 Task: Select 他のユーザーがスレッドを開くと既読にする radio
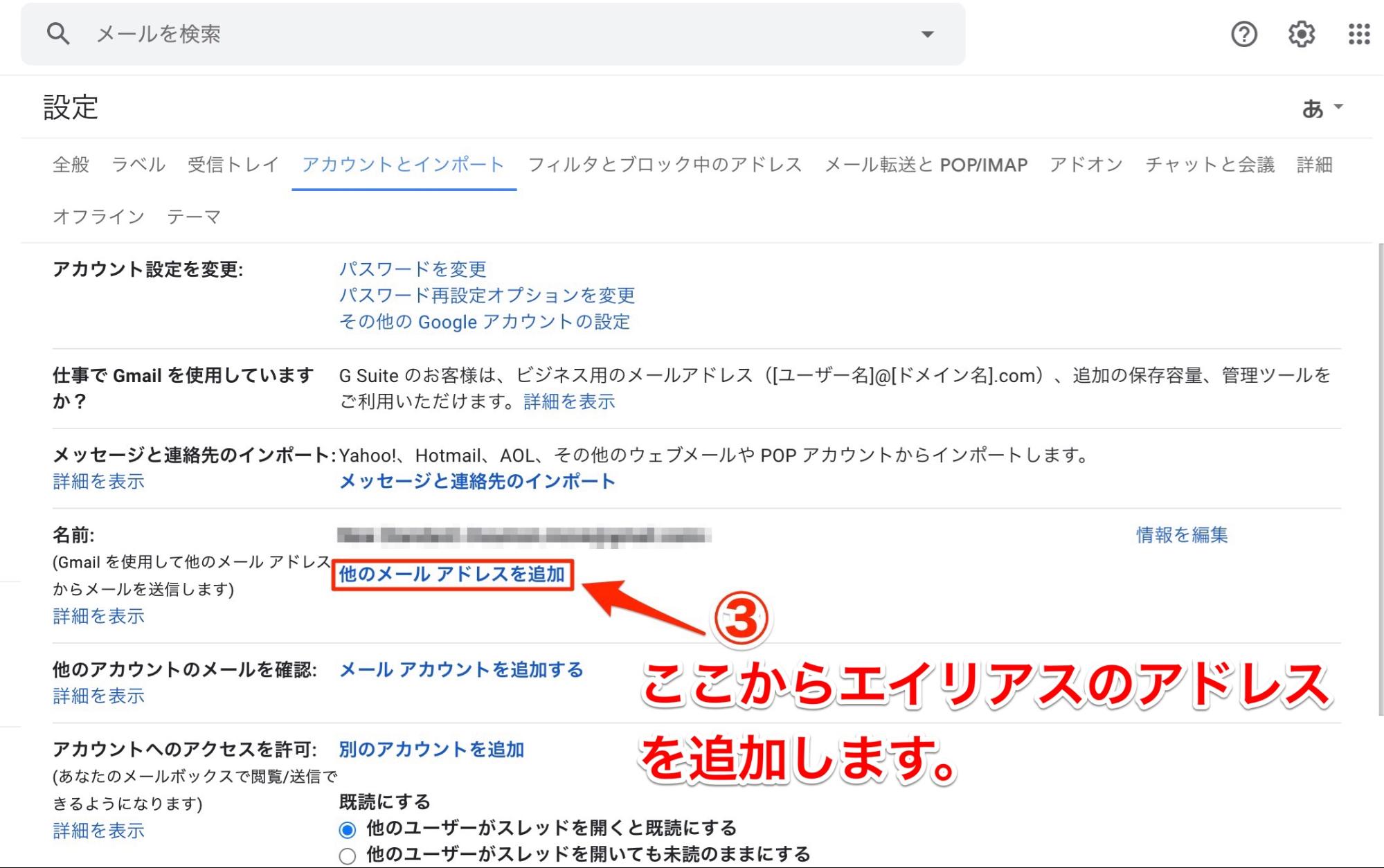tap(348, 829)
